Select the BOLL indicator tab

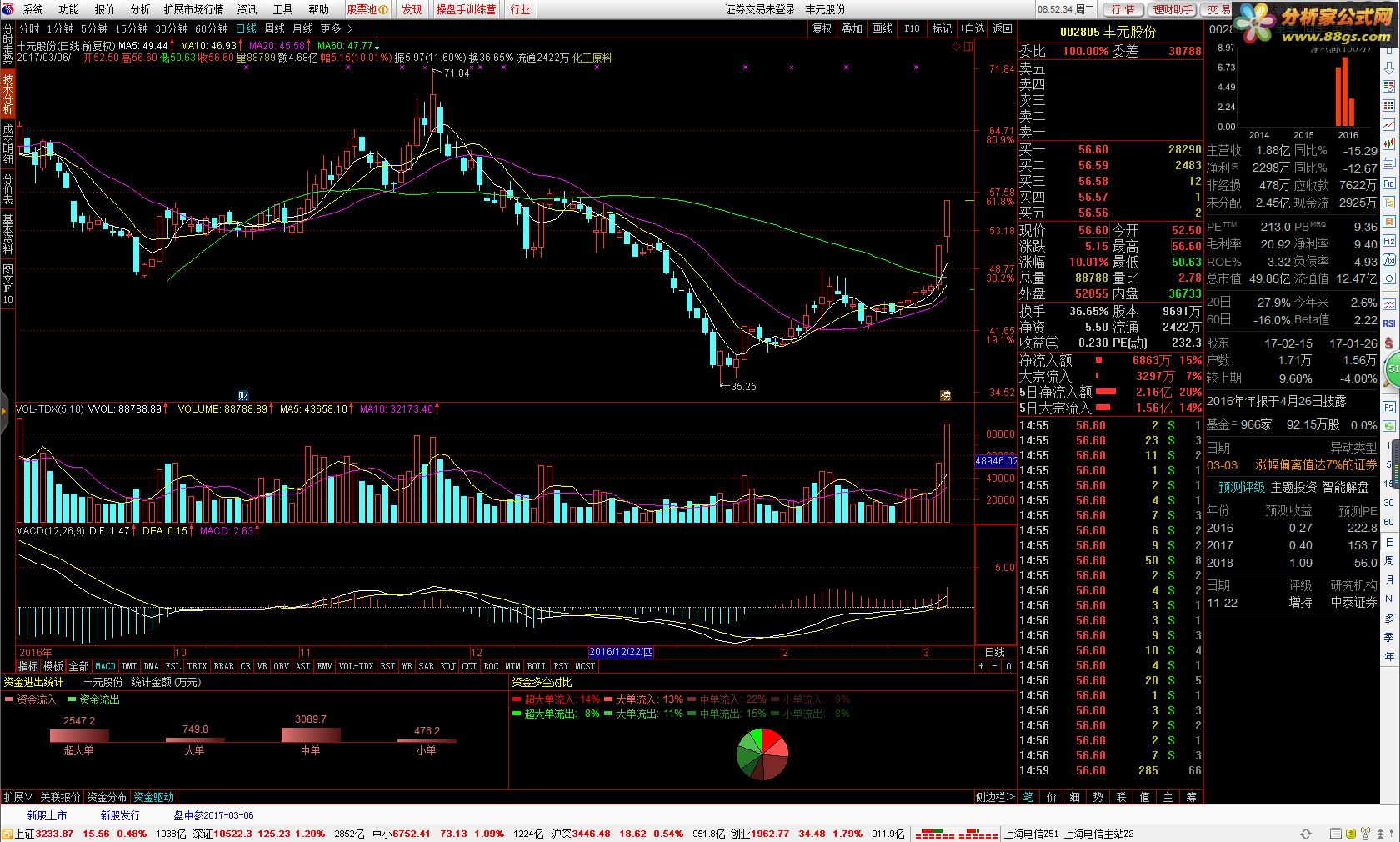(x=537, y=666)
